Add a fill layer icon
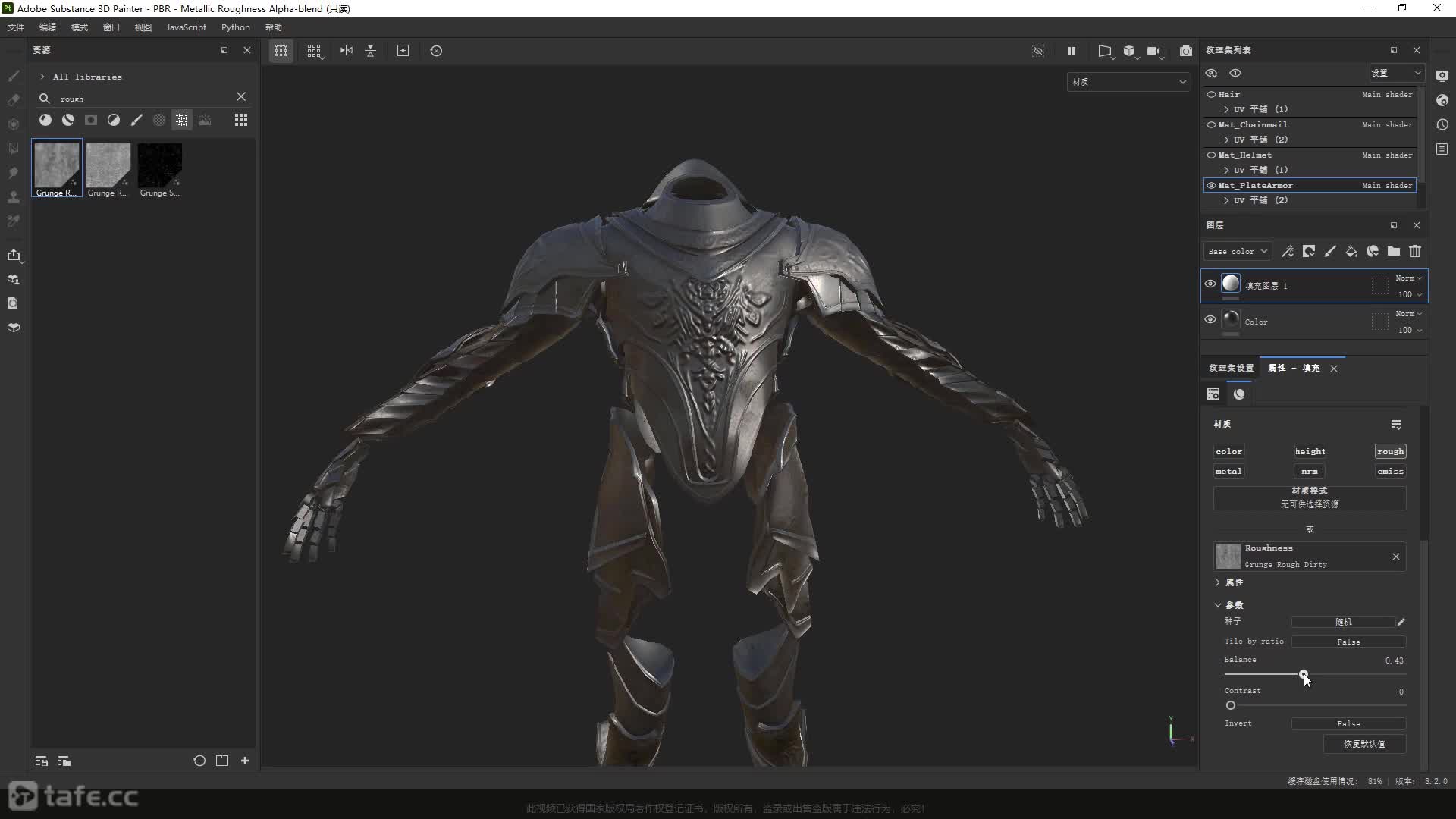Screen dimensions: 1456x819 click(x=1351, y=251)
